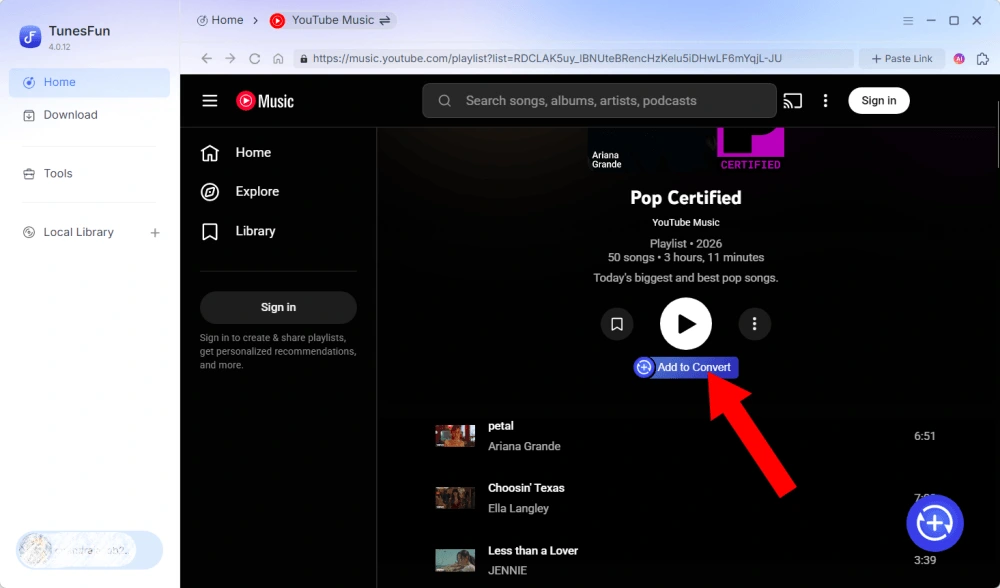Open the playlist three-dot more options
This screenshot has width=1000, height=588.
(x=754, y=324)
